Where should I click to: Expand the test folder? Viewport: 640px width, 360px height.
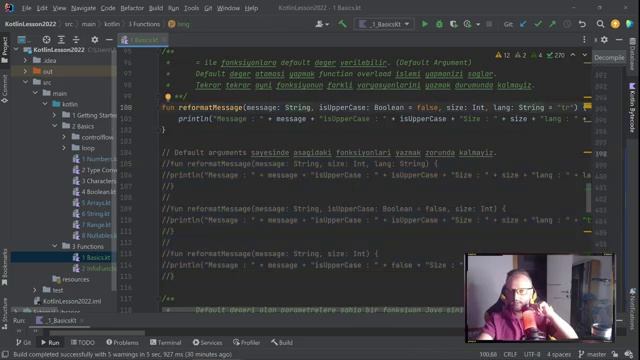tap(35, 290)
